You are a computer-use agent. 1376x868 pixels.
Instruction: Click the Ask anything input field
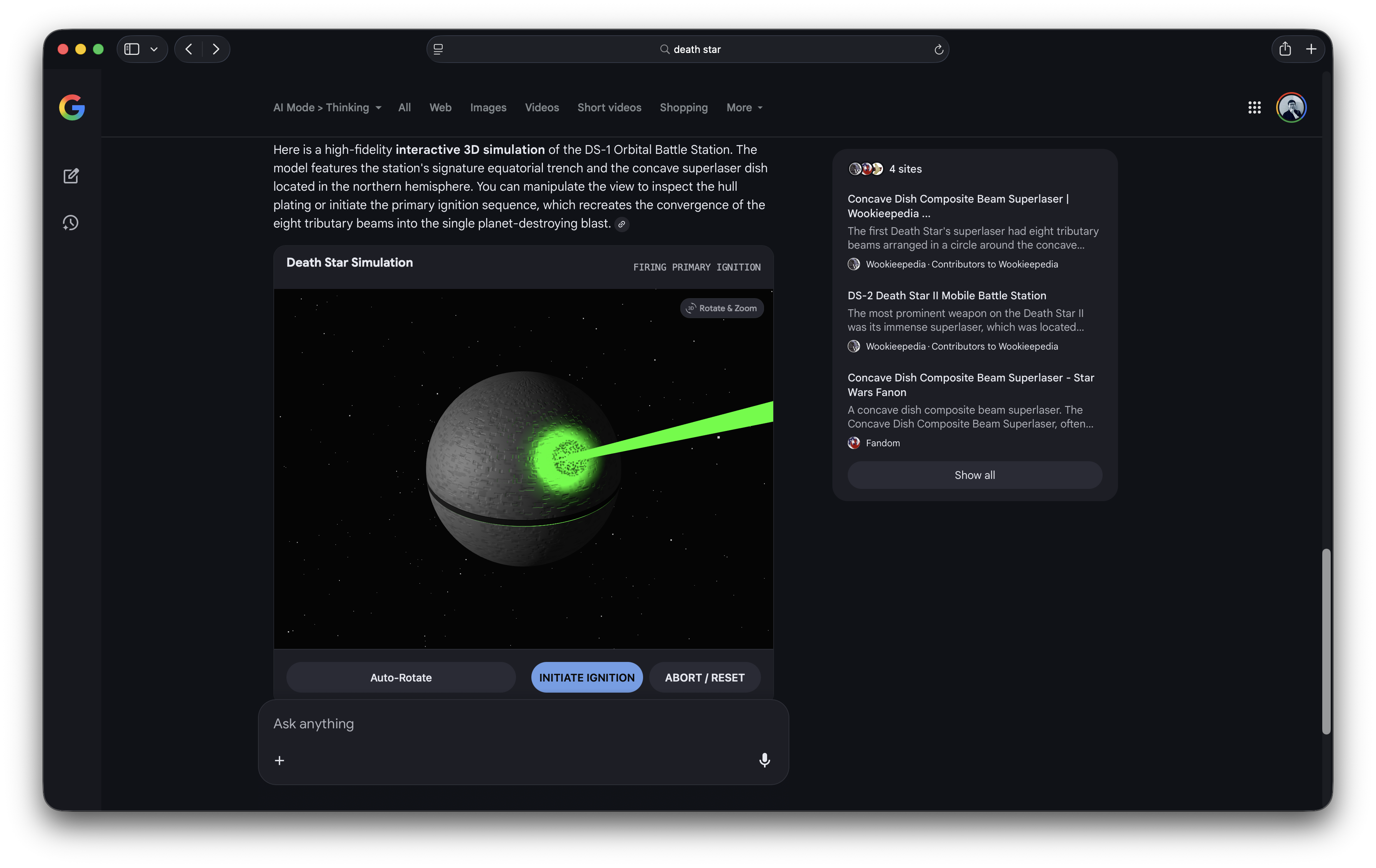click(x=523, y=724)
